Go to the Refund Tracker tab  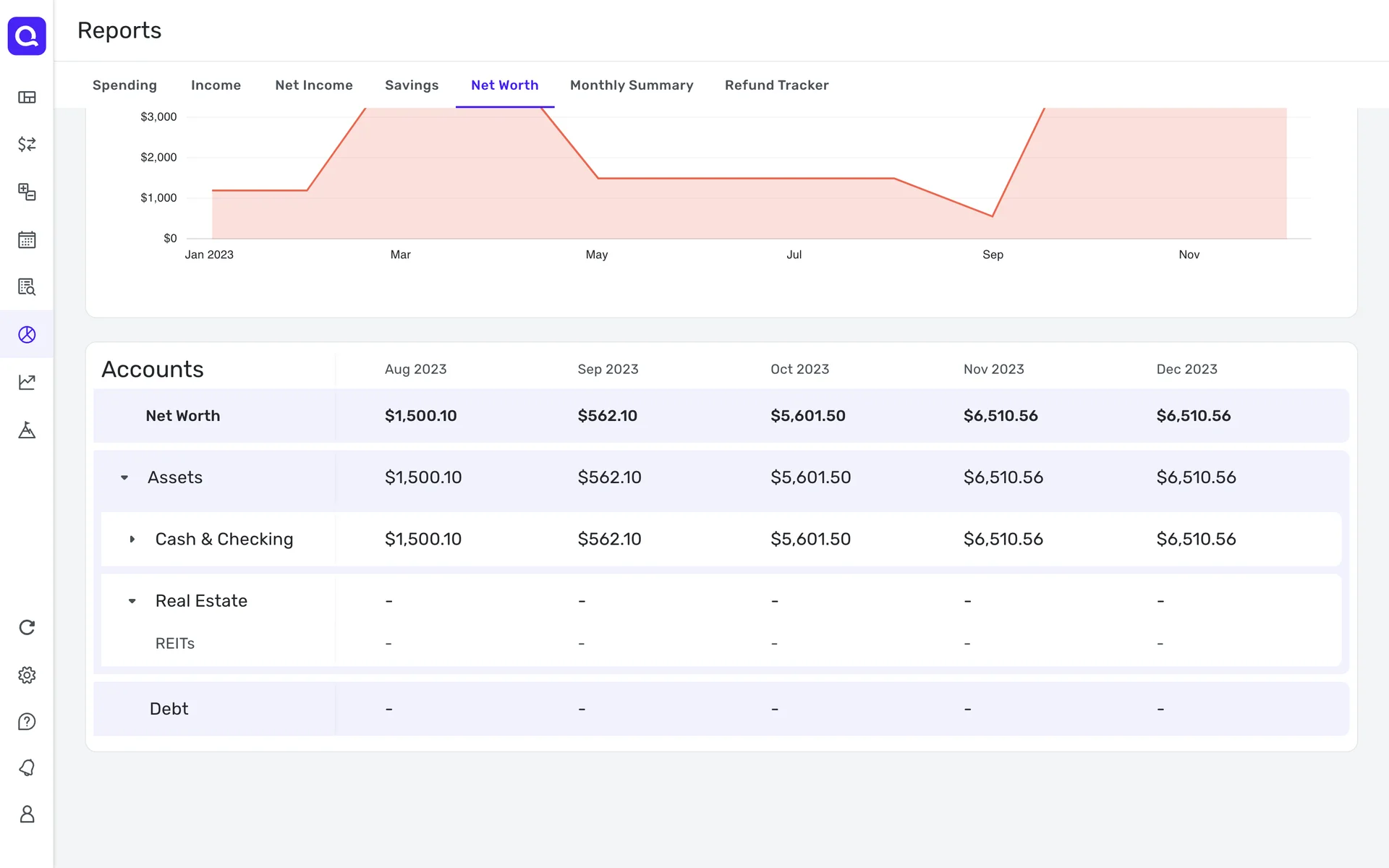(776, 85)
